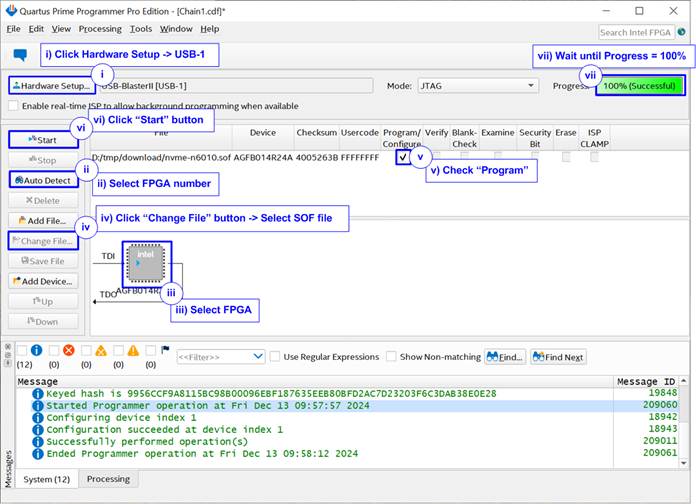Select the Intel FPGA chip in the chain diagram
This screenshot has height=504, width=696.
tap(146, 264)
